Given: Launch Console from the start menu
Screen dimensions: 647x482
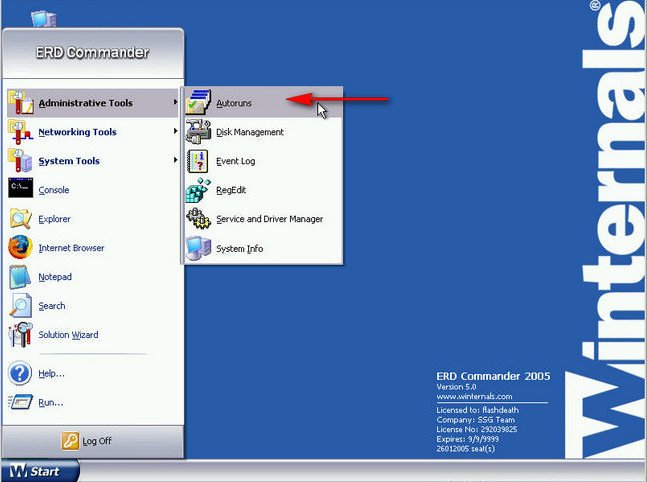Looking at the screenshot, I should click(93, 190).
